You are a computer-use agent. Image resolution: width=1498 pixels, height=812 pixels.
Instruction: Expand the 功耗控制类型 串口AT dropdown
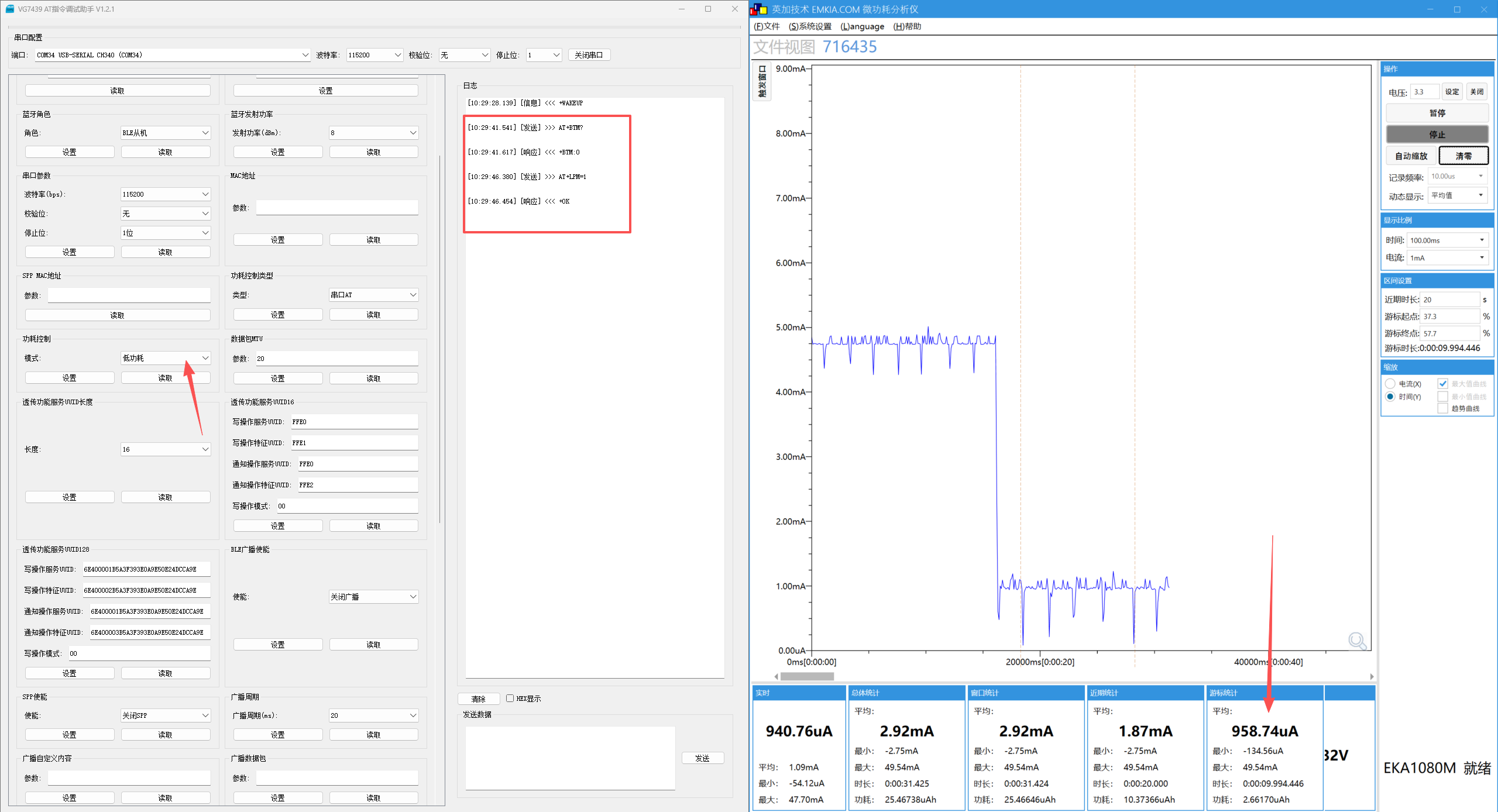[374, 295]
